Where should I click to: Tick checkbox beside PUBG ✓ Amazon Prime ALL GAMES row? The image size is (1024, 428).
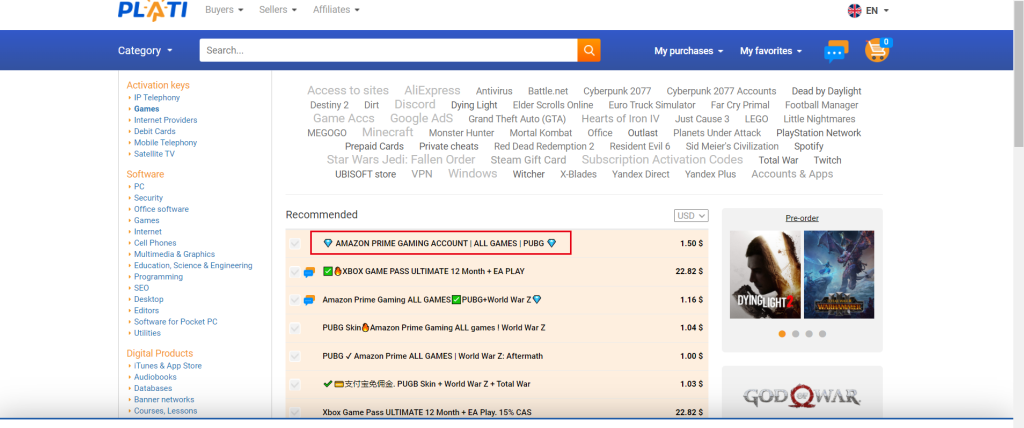point(295,356)
